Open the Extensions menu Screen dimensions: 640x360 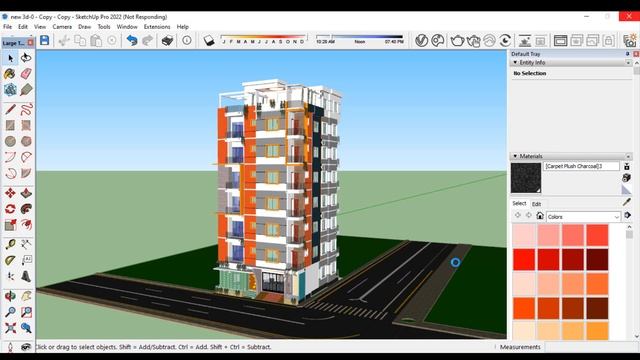pyautogui.click(x=157, y=27)
